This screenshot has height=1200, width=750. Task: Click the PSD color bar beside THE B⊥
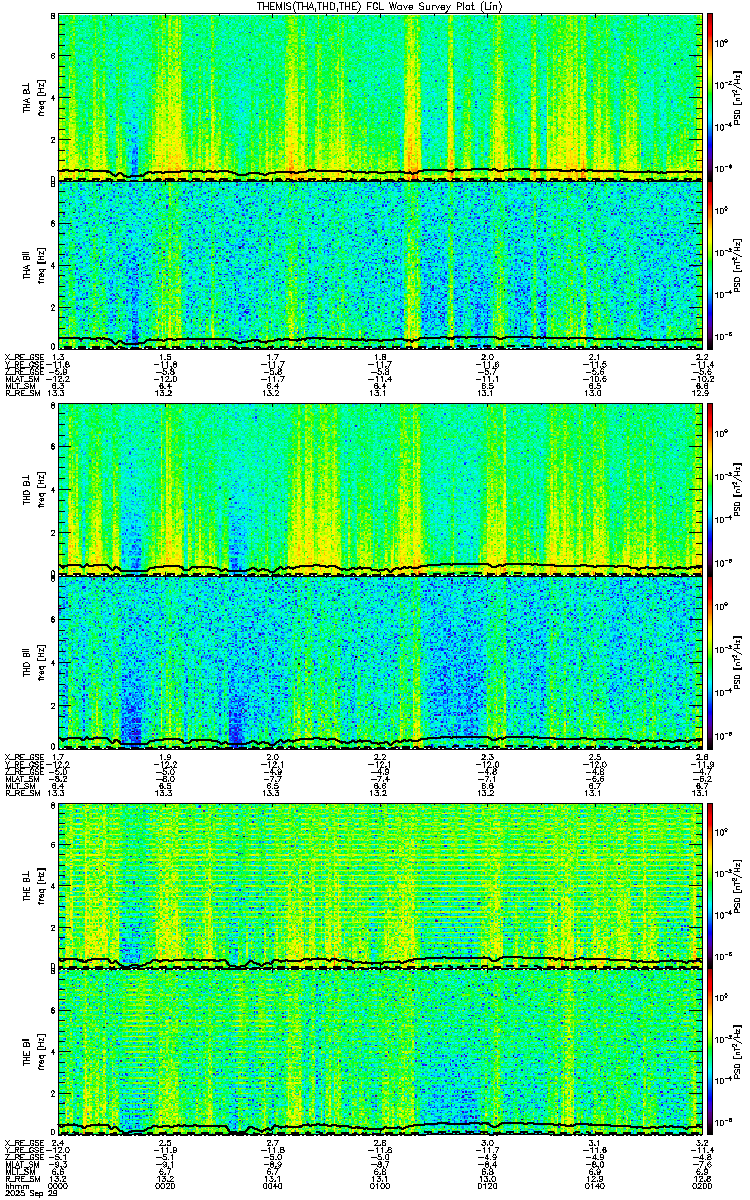click(x=710, y=885)
